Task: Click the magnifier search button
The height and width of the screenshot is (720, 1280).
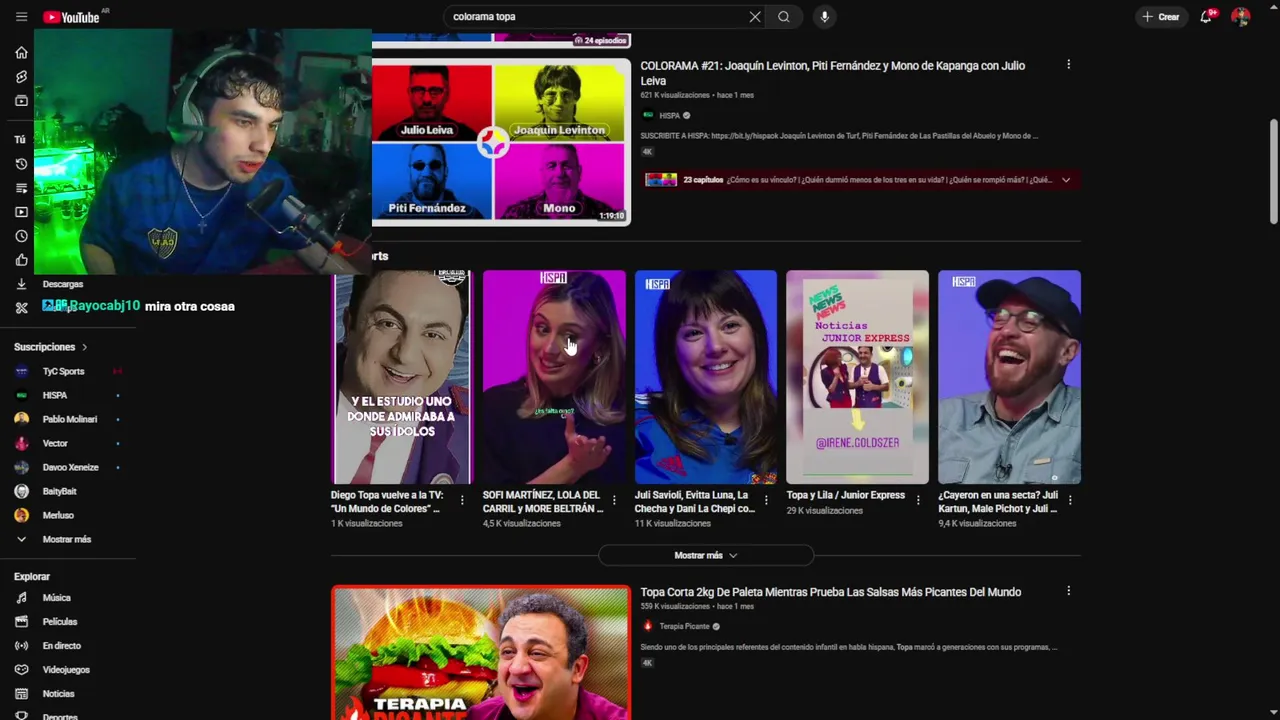Action: coord(784,17)
